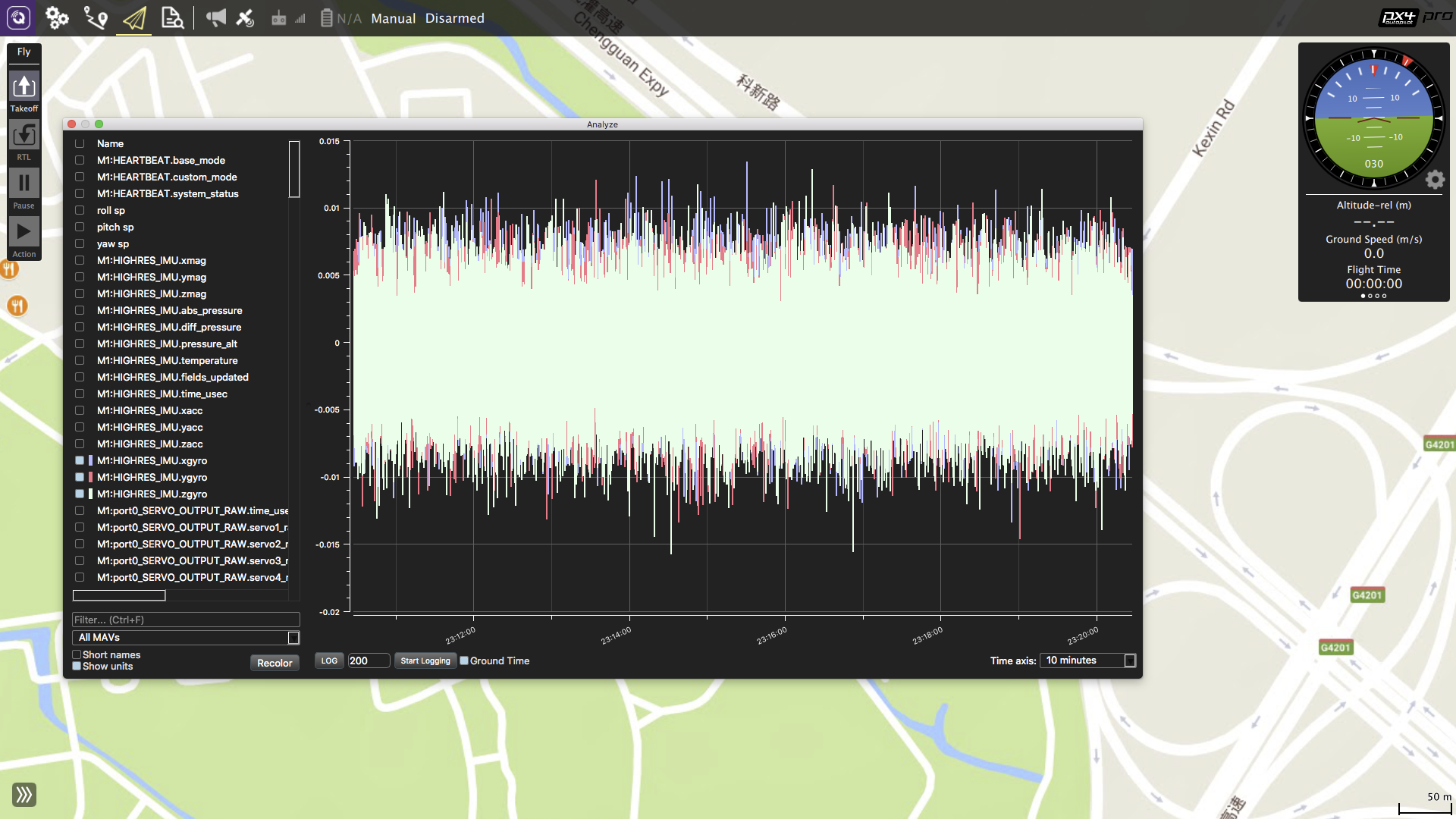
Task: Select the Fly view paper plane icon
Action: click(x=133, y=17)
